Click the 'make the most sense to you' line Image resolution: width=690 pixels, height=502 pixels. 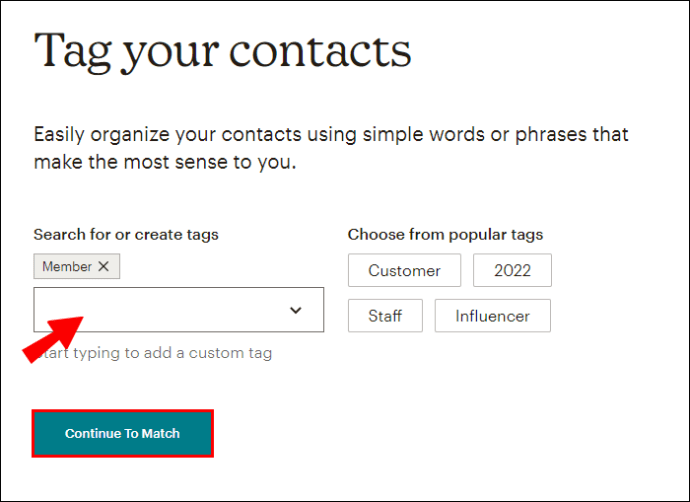click(x=165, y=162)
